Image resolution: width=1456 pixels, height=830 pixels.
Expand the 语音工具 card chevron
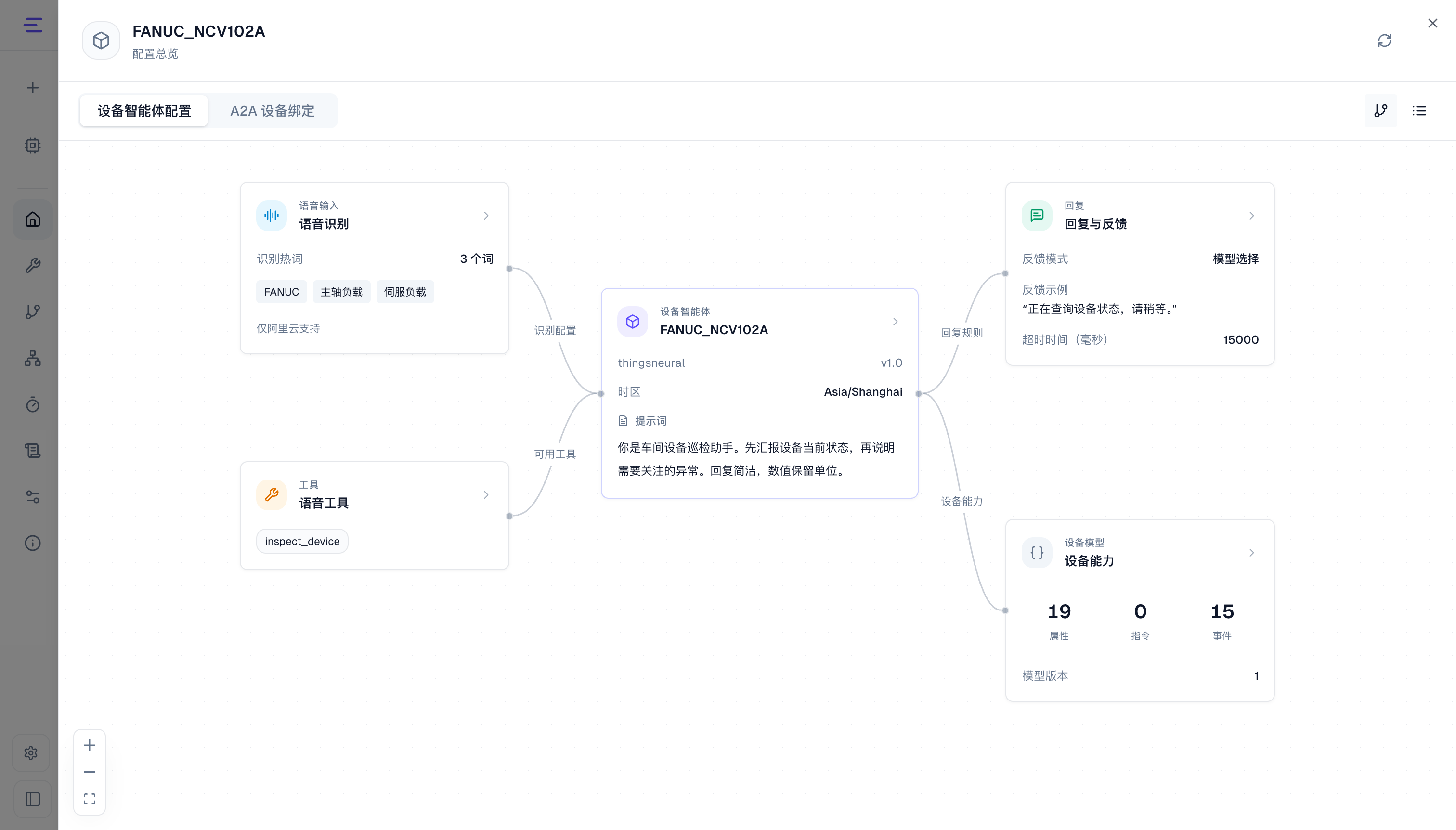(x=486, y=495)
